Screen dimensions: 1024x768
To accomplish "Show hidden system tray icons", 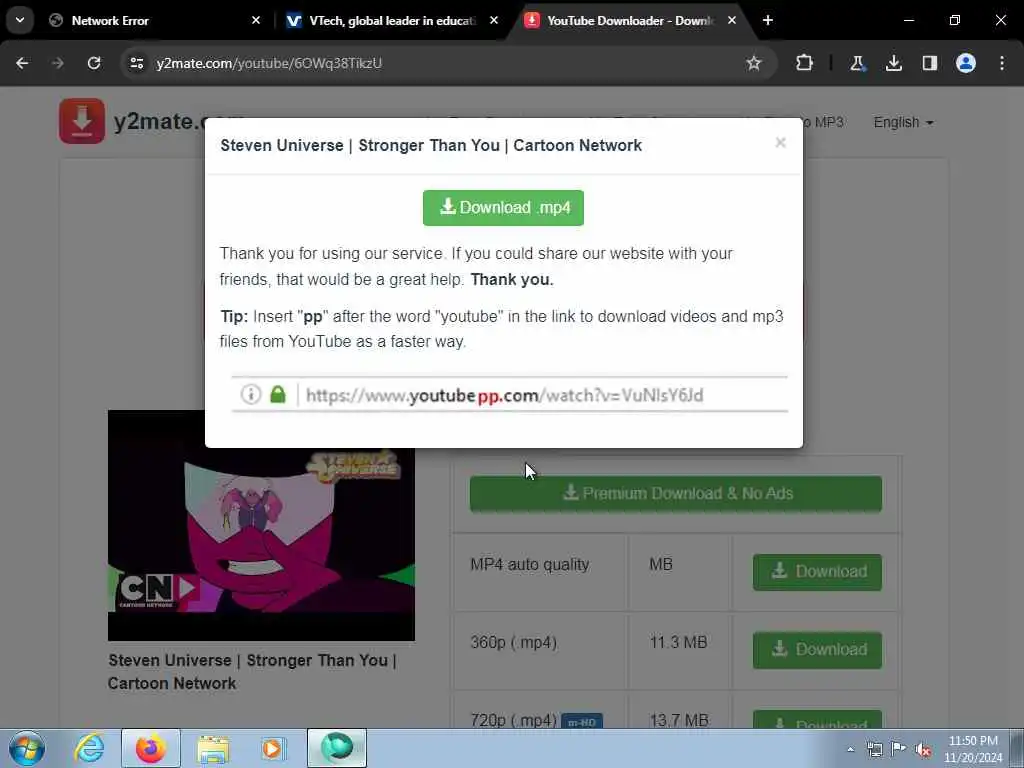I will click(850, 749).
